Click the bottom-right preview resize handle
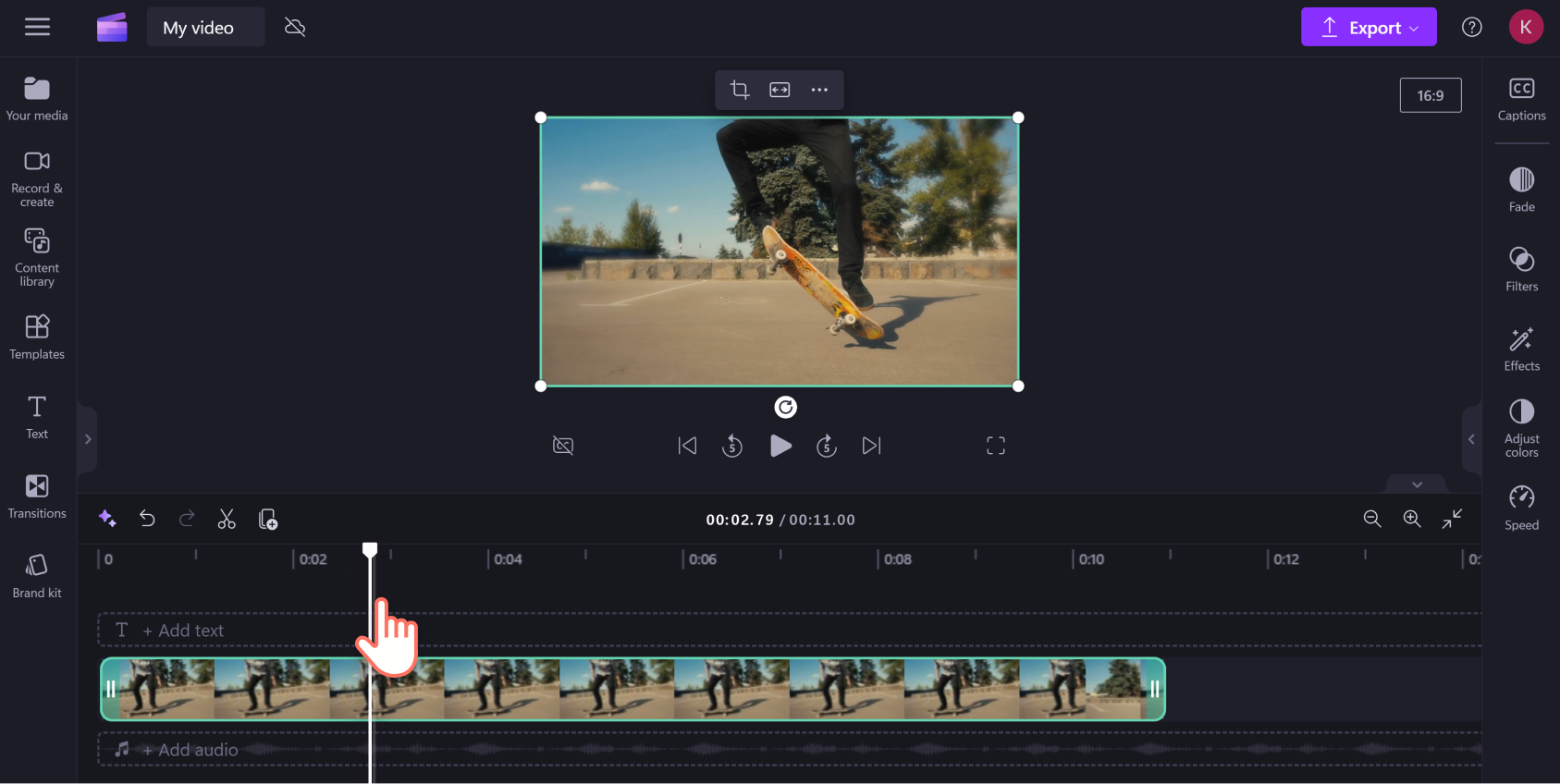The width and height of the screenshot is (1560, 784). pos(1018,386)
